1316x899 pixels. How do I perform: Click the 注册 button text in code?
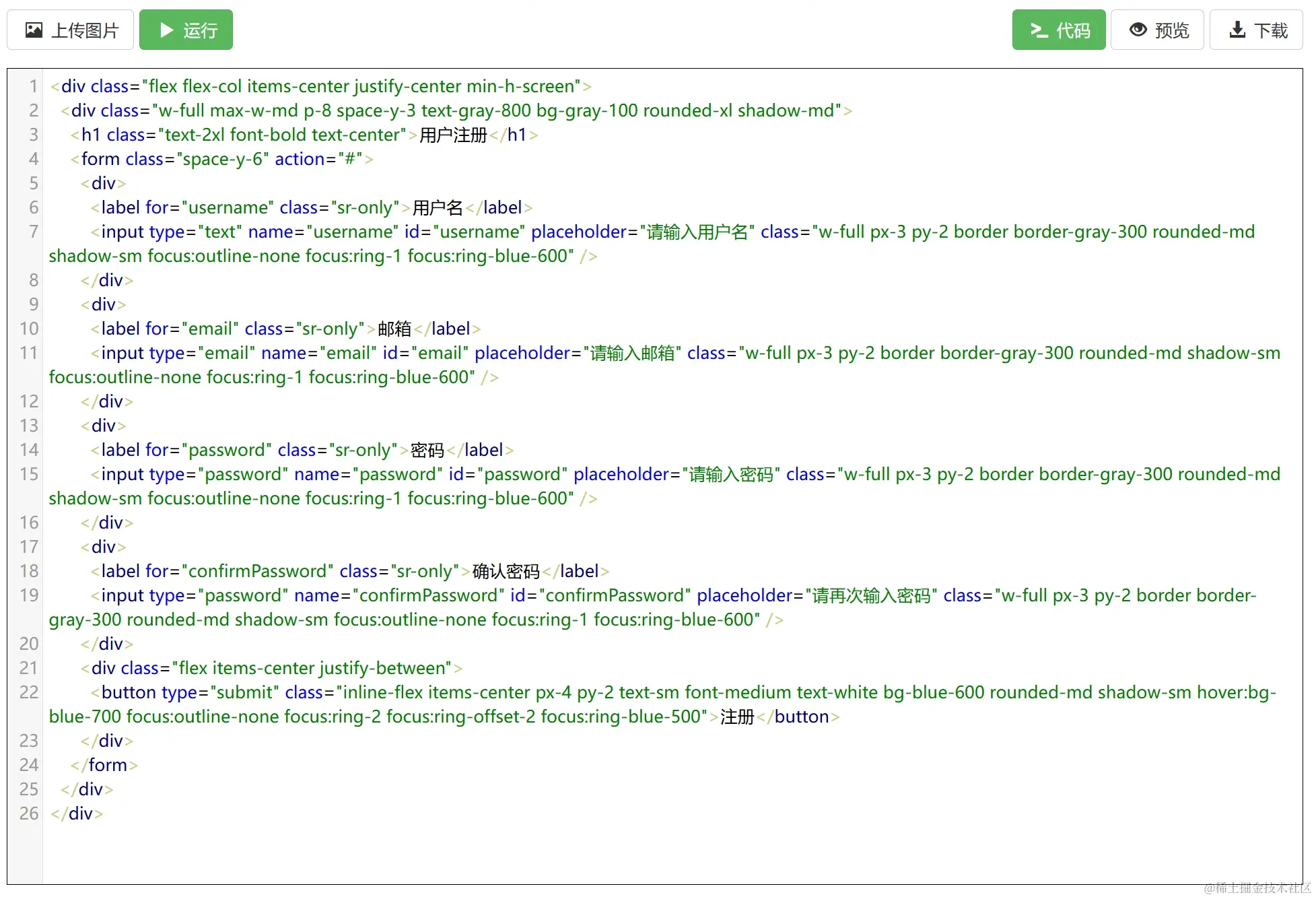(737, 717)
